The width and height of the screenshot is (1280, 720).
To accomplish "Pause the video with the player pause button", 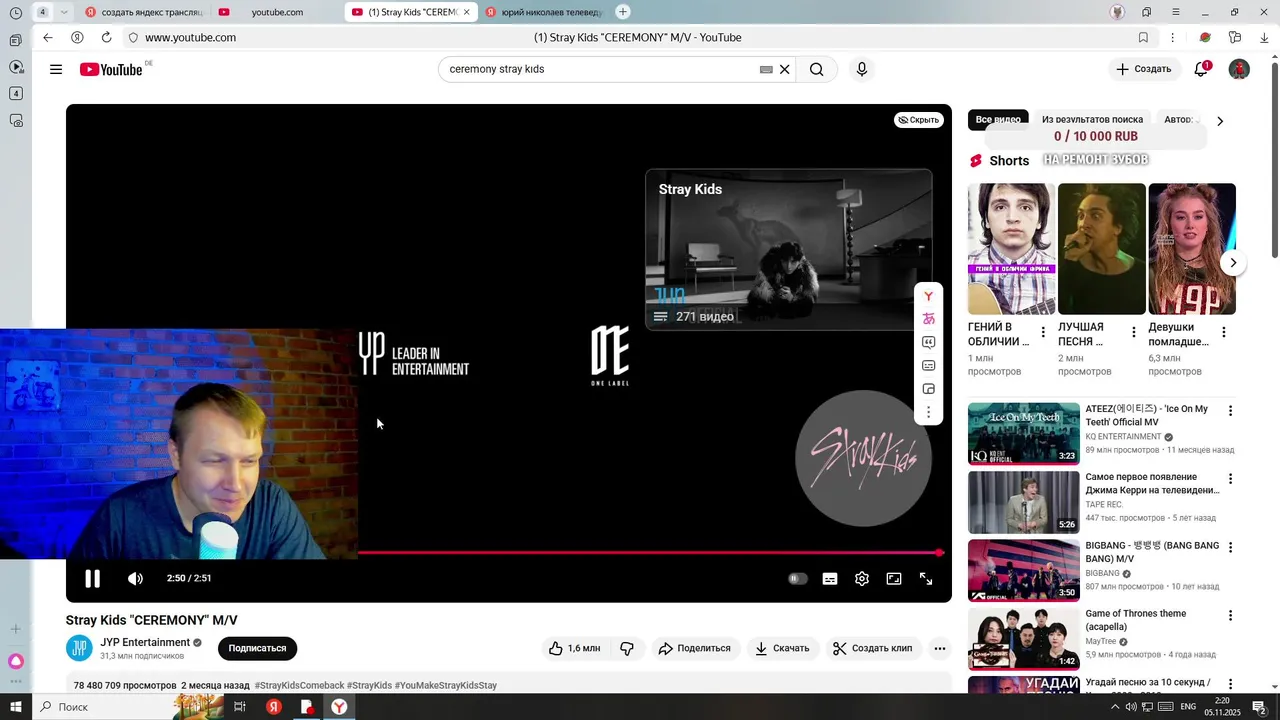I will click(x=92, y=578).
